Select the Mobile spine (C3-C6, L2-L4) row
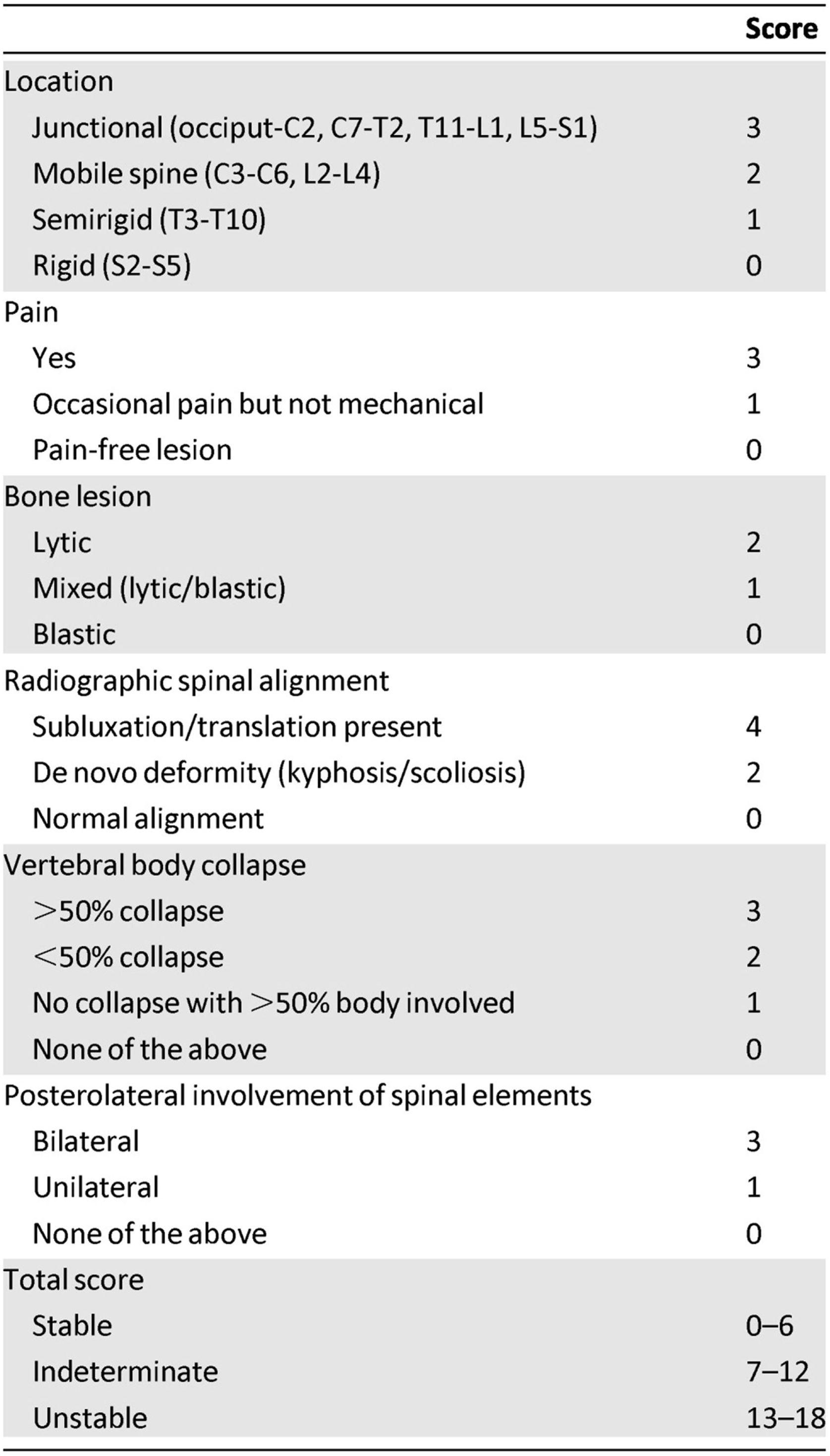The image size is (830, 1456). tap(206, 174)
